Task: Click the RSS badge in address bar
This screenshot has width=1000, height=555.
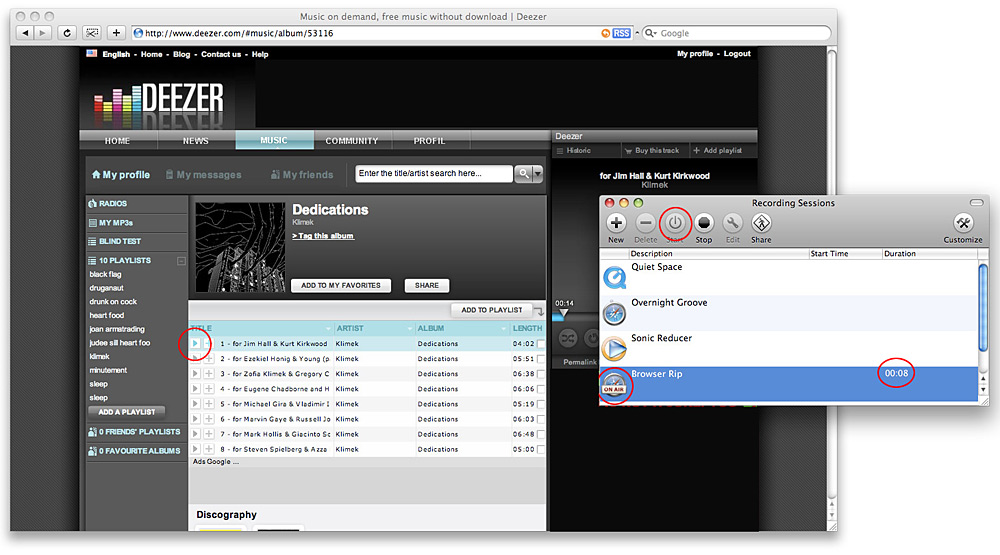Action: point(621,33)
